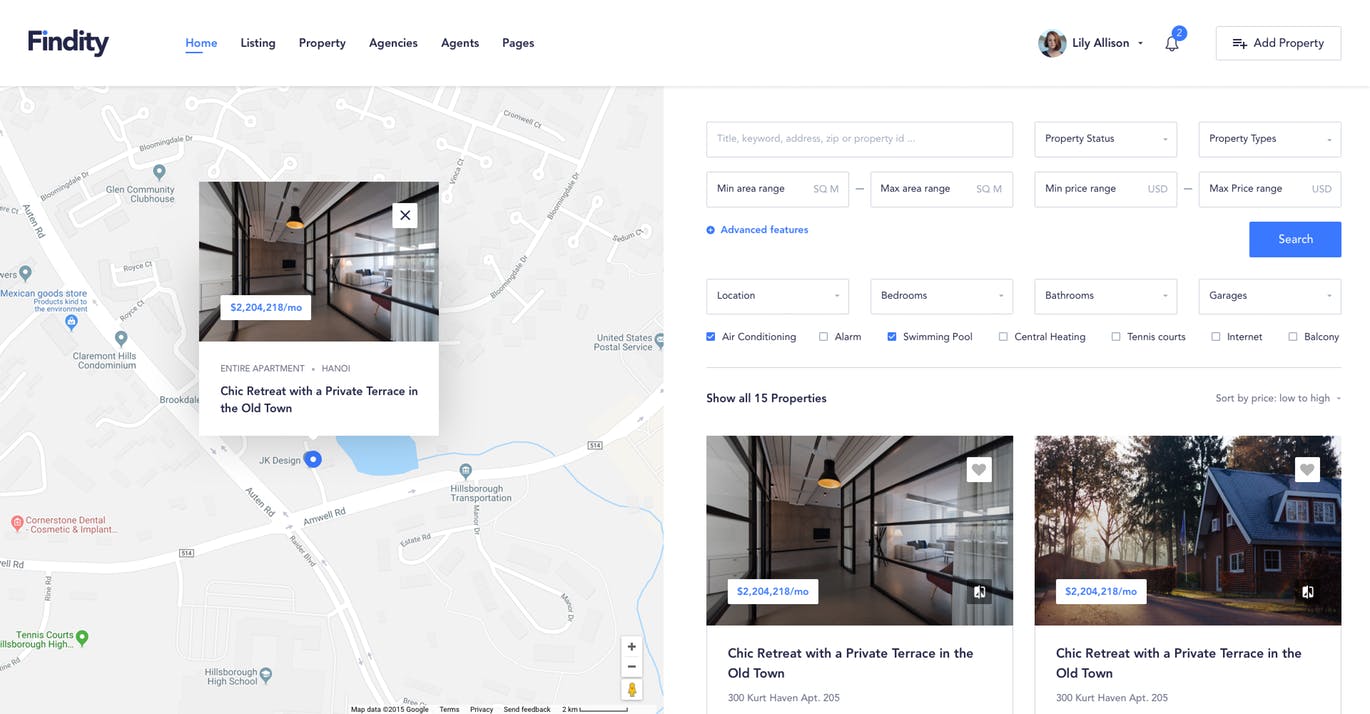This screenshot has width=1370, height=714.
Task: Expand Advanced features via the plus icon
Action: tap(711, 229)
